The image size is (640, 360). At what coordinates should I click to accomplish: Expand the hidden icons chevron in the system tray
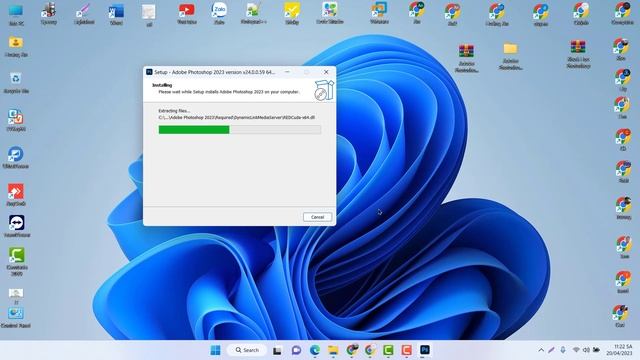[541, 350]
